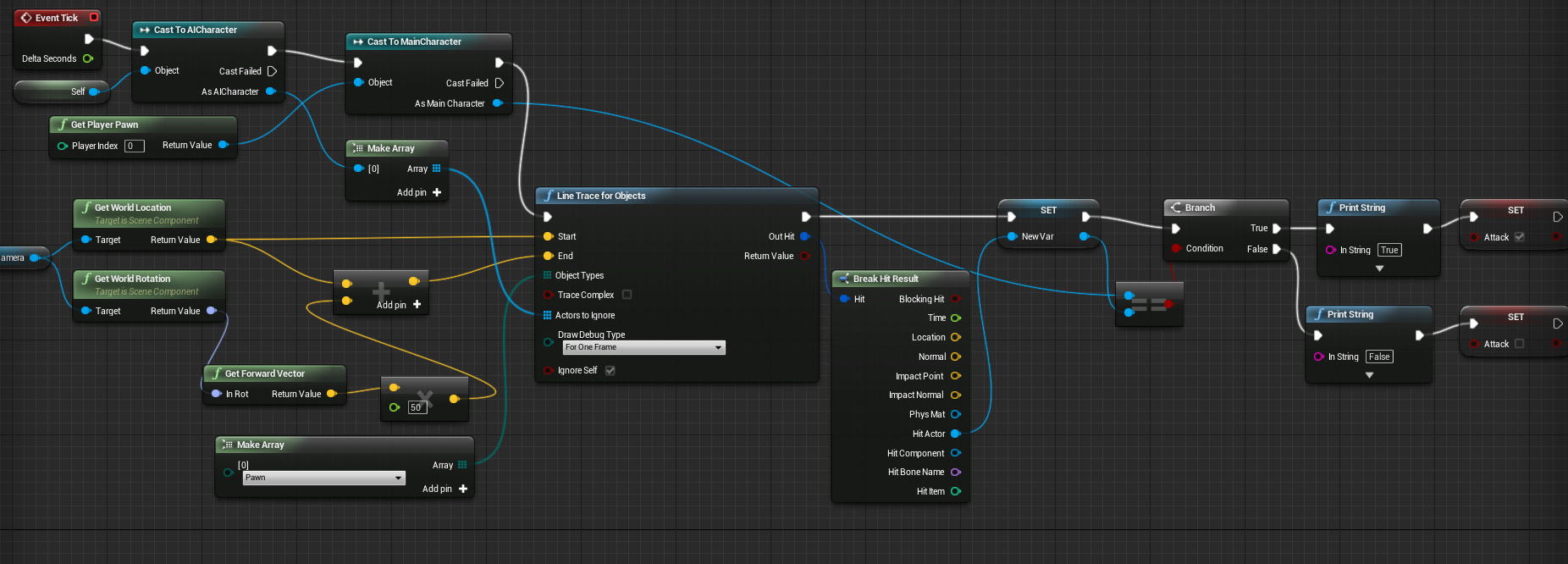The height and width of the screenshot is (564, 1568).
Task: Click the As Main Character output pin
Action: [498, 103]
